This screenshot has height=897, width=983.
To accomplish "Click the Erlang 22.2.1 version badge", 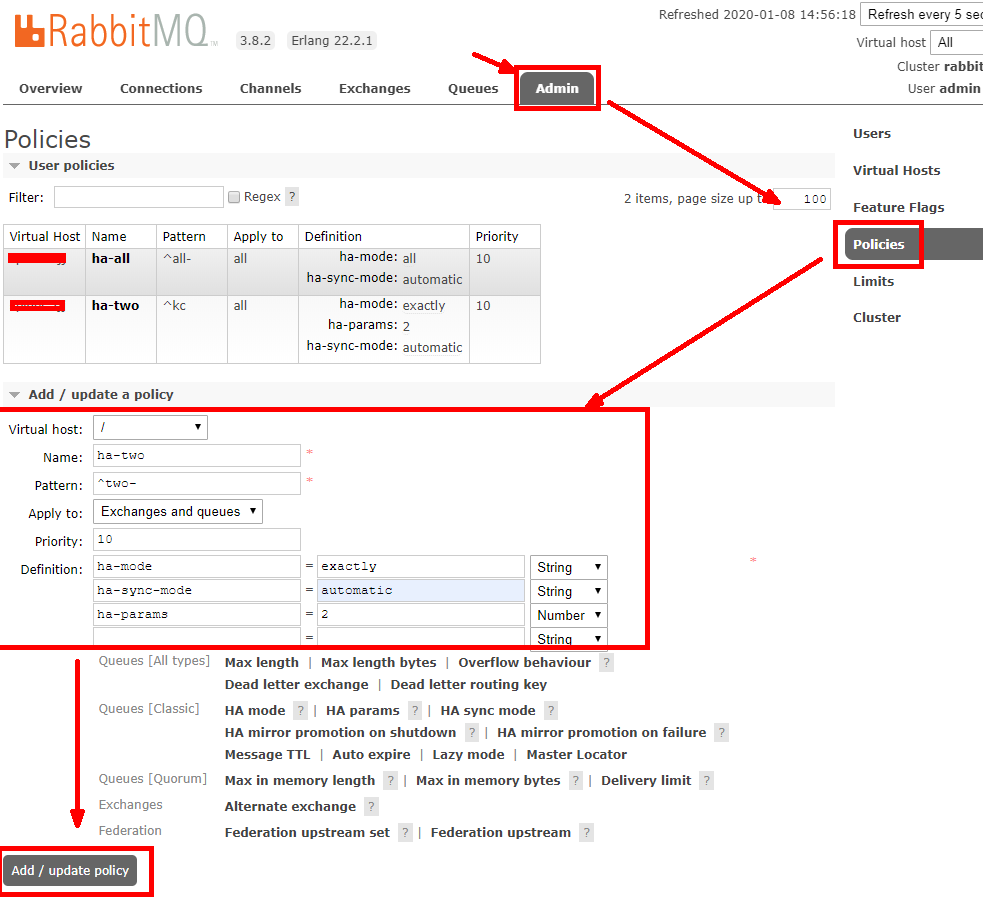I will coord(332,41).
